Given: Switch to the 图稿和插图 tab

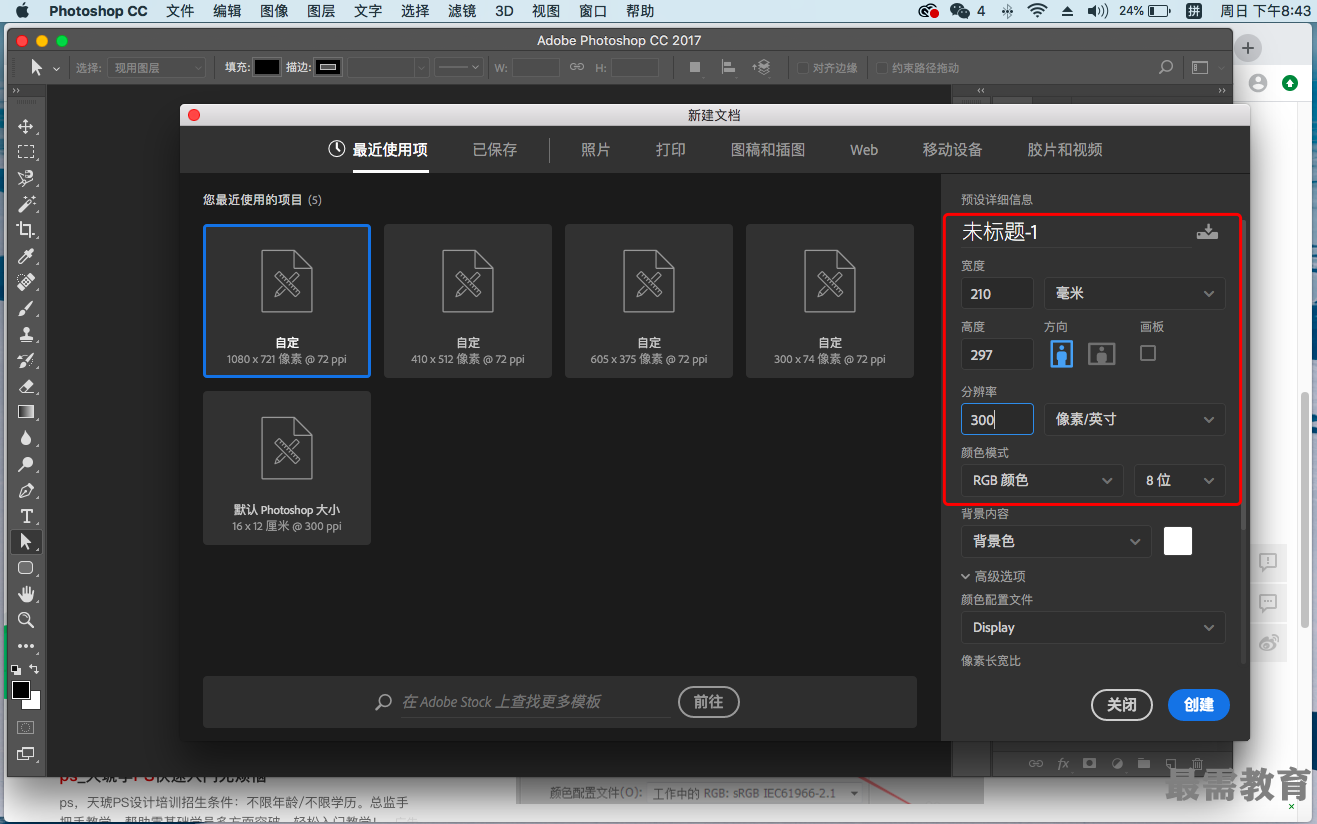Looking at the screenshot, I should (x=768, y=150).
